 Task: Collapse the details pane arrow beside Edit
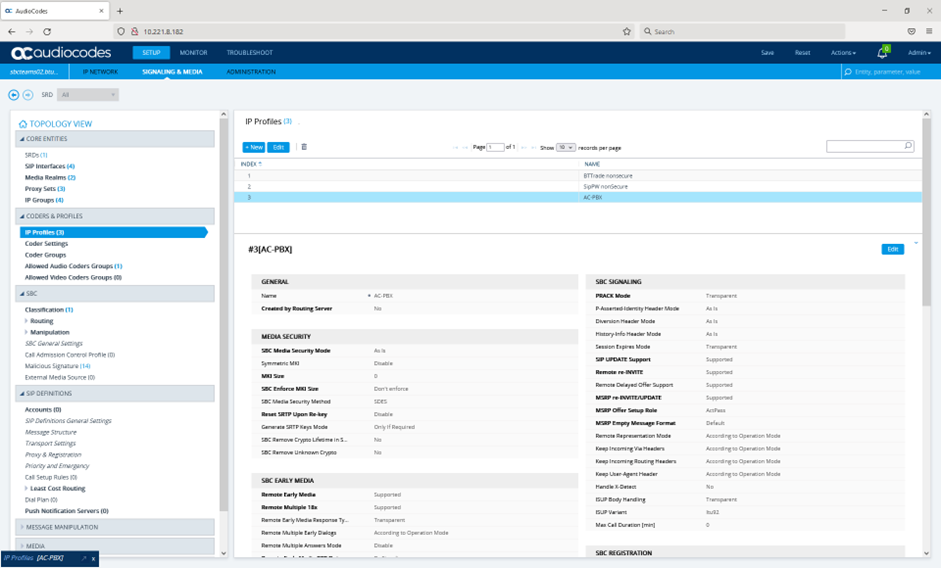coord(916,243)
